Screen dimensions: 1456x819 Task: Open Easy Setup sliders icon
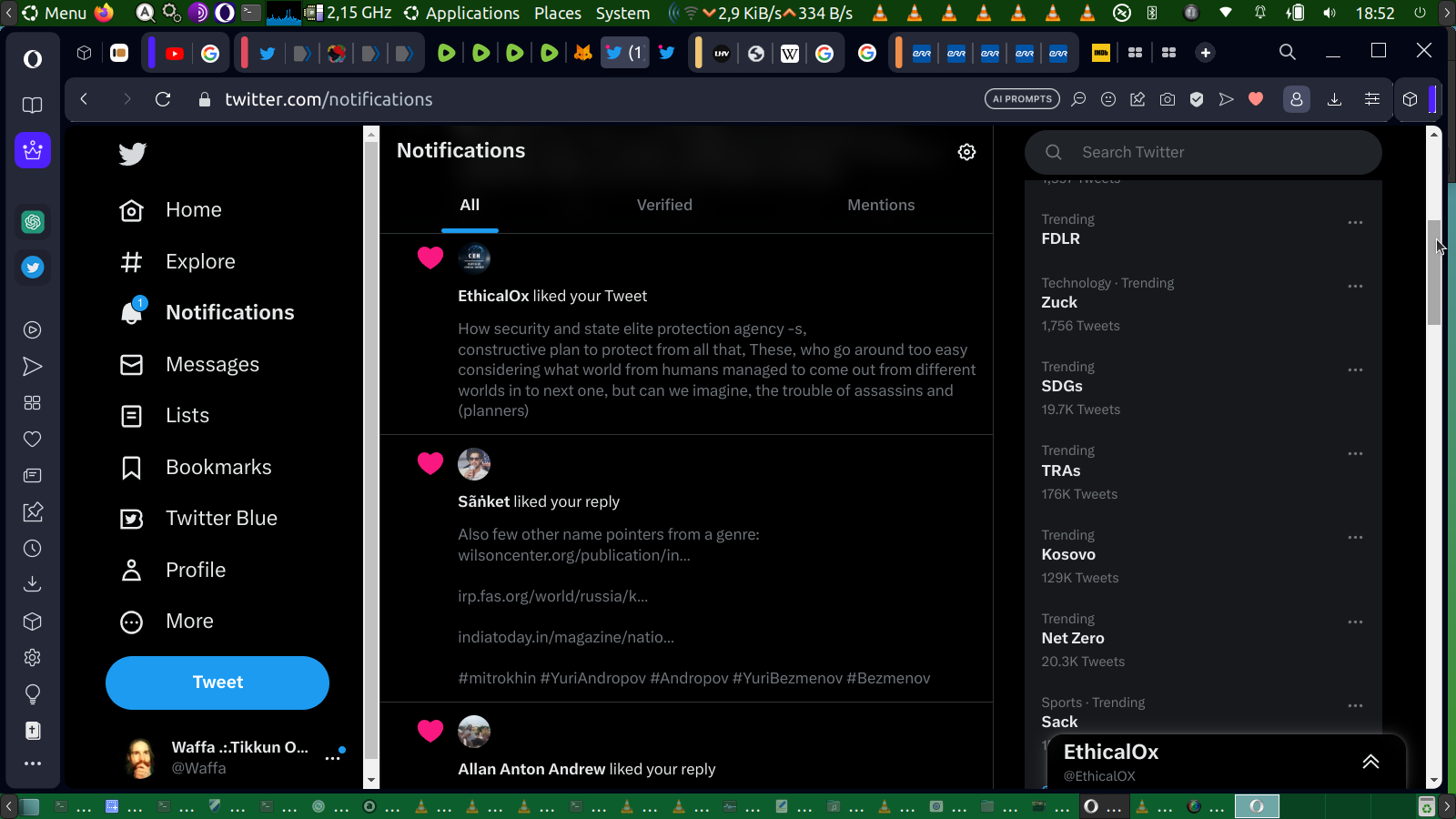coord(1372,99)
